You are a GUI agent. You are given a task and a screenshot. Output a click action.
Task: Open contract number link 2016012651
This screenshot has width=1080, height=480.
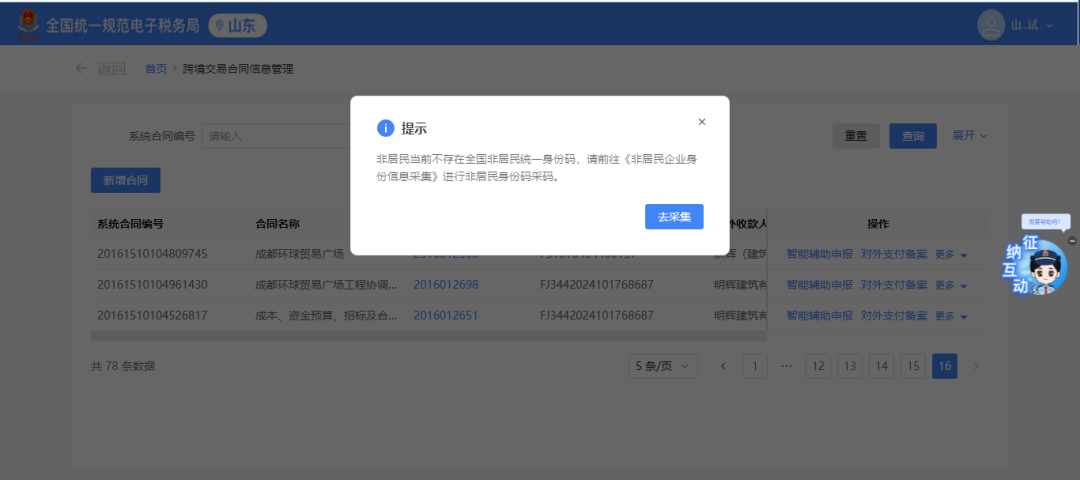tap(446, 316)
